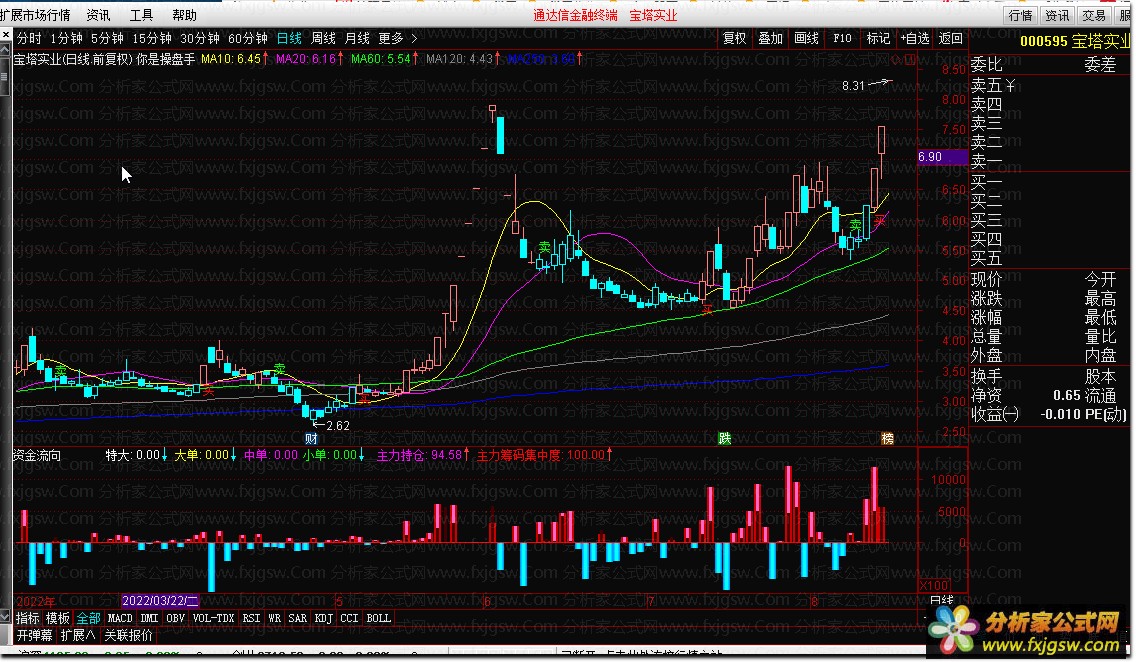Click the 资讯 top-right button
Image resolution: width=1136 pixels, height=662 pixels.
coord(1057,15)
